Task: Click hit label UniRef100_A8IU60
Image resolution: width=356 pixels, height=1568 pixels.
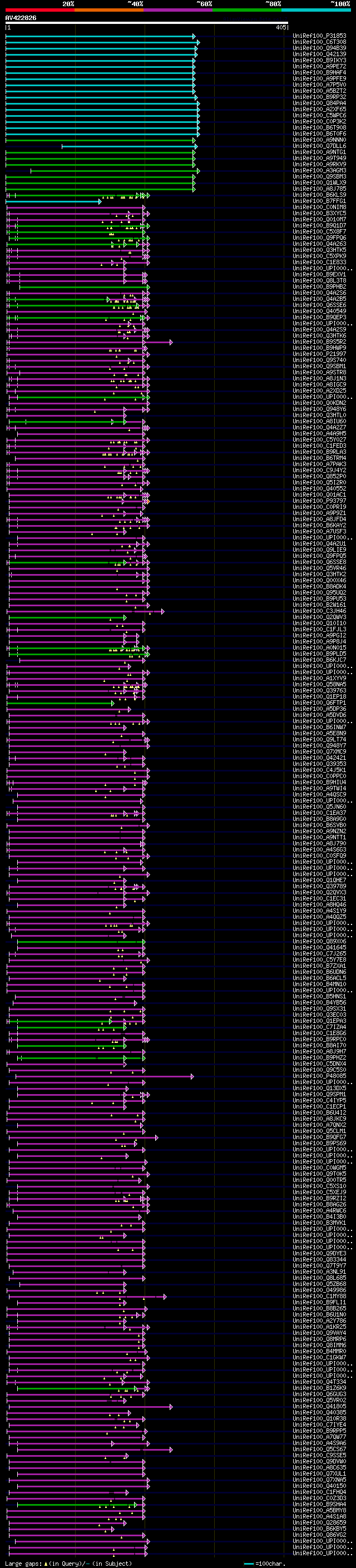Action: tap(319, 421)
